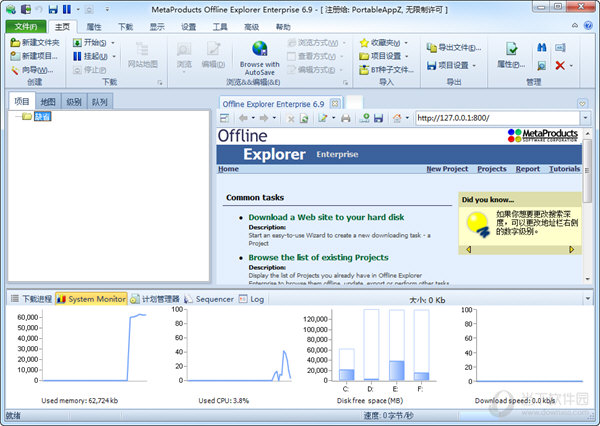Switch to 工具 ribbon tab

(x=220, y=26)
